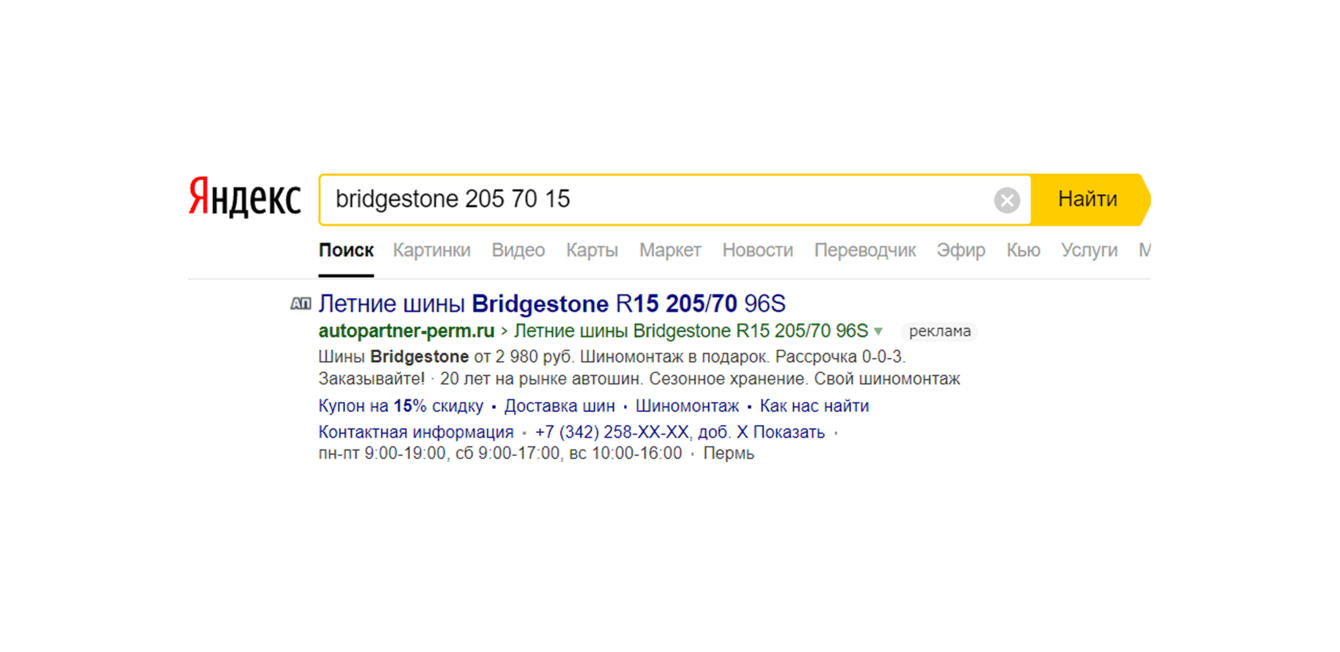Open the Эфир tab
Screen dimensions: 1340x652
click(x=961, y=250)
